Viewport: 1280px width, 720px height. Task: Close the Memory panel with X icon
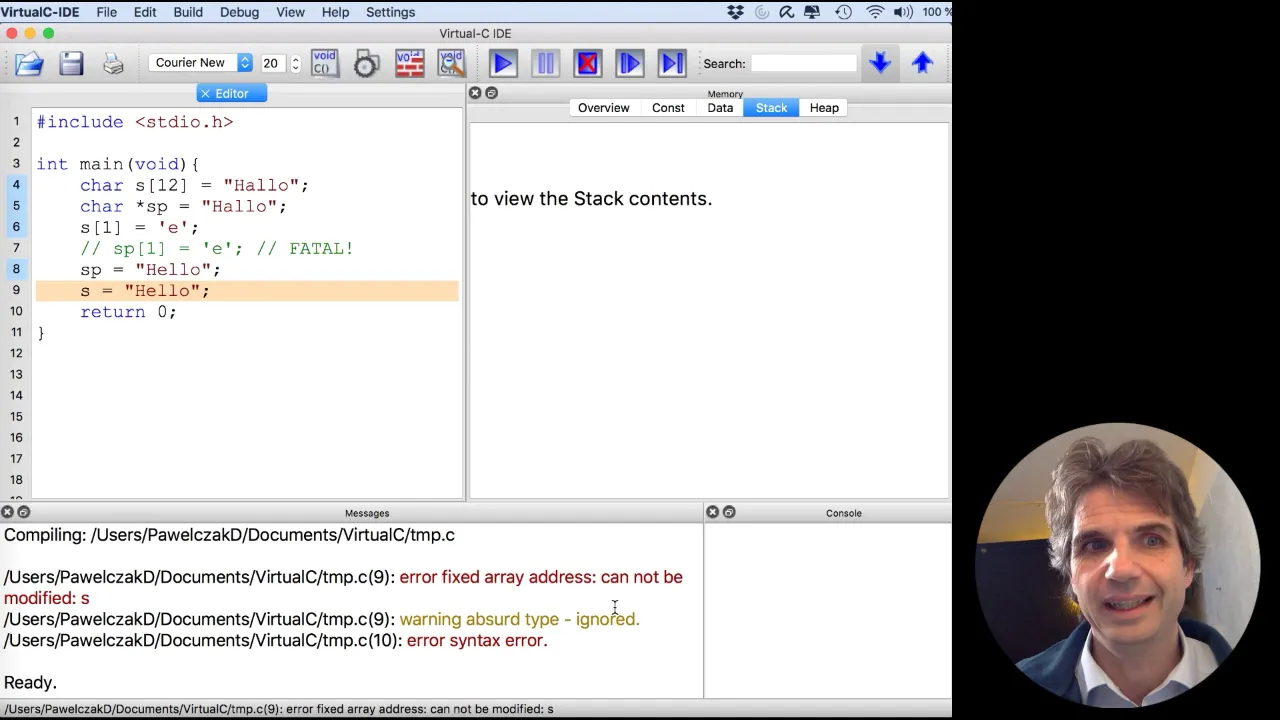[475, 93]
